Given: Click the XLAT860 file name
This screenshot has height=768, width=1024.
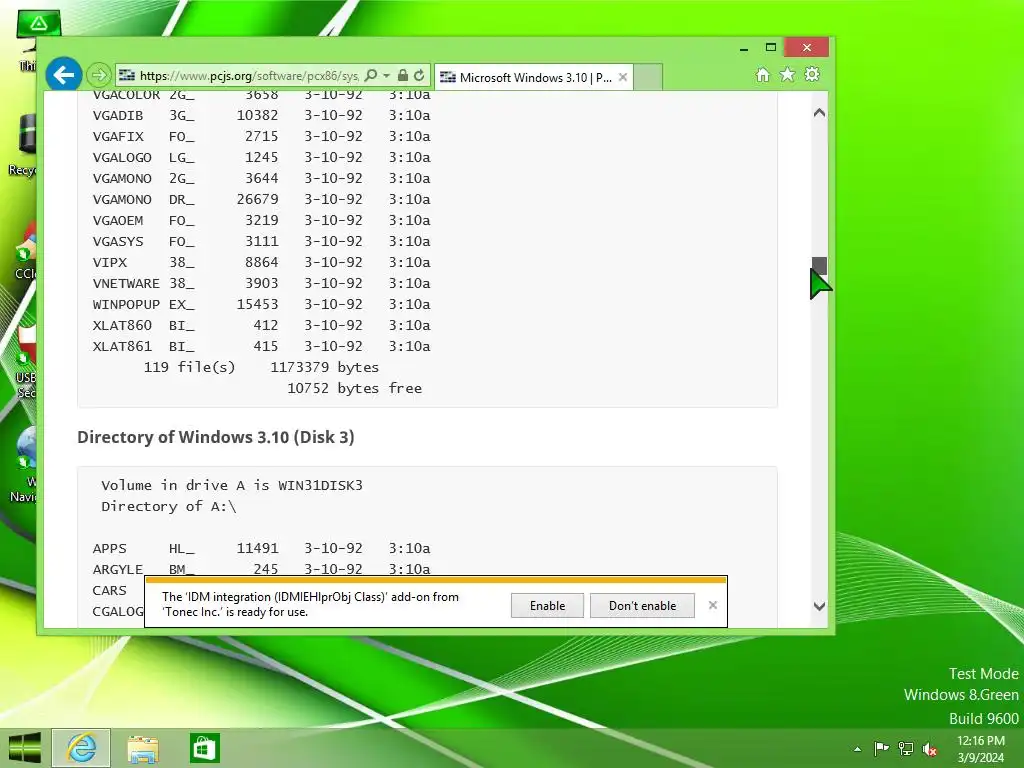Looking at the screenshot, I should [x=122, y=325].
